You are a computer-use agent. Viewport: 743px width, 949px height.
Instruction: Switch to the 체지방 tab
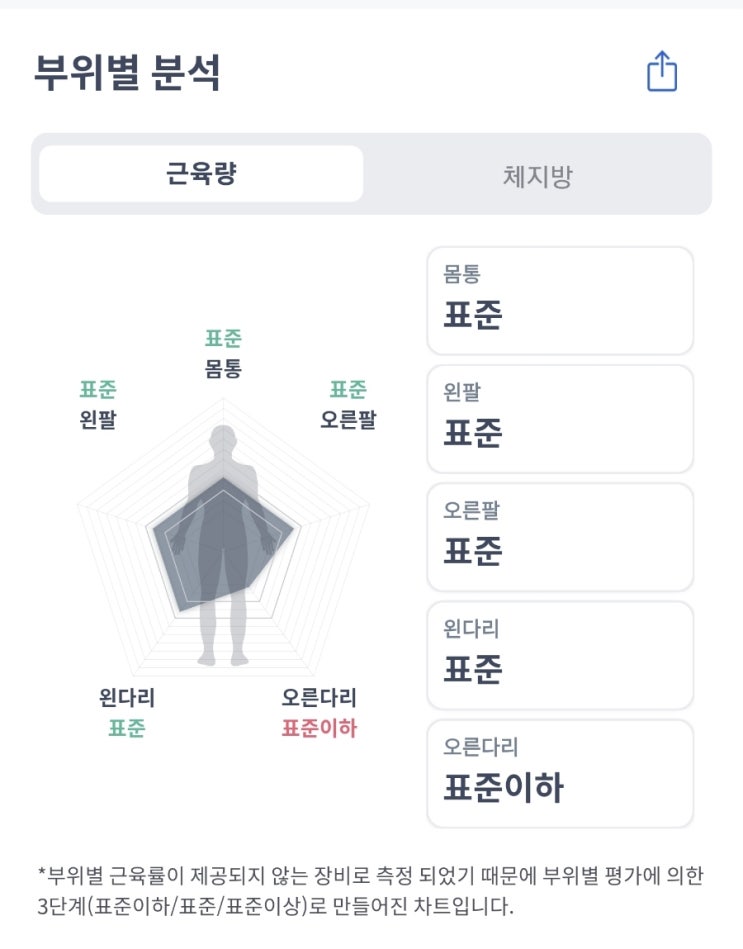[537, 176]
